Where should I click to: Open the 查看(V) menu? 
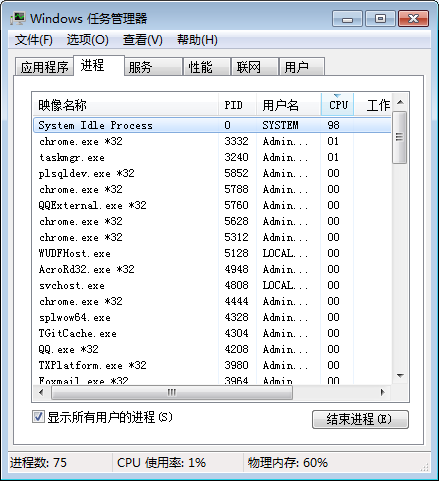(143, 40)
